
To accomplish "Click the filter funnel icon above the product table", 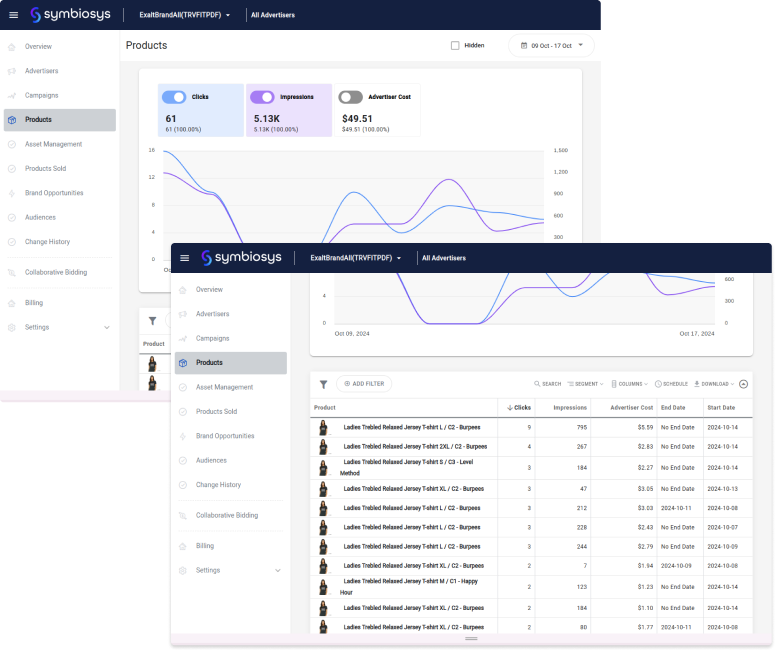I will [324, 384].
